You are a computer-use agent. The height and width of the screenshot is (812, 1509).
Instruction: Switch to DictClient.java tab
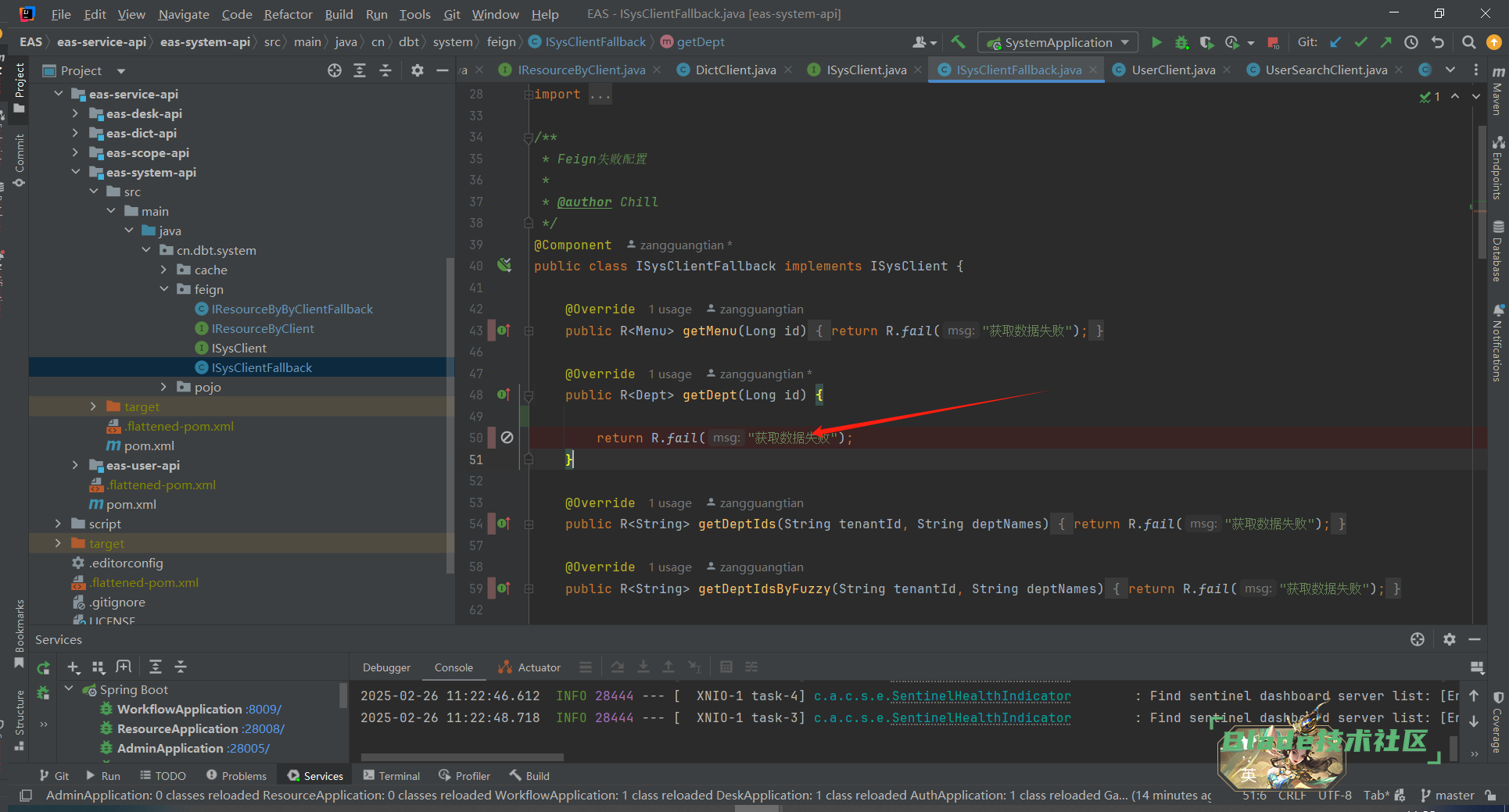736,70
